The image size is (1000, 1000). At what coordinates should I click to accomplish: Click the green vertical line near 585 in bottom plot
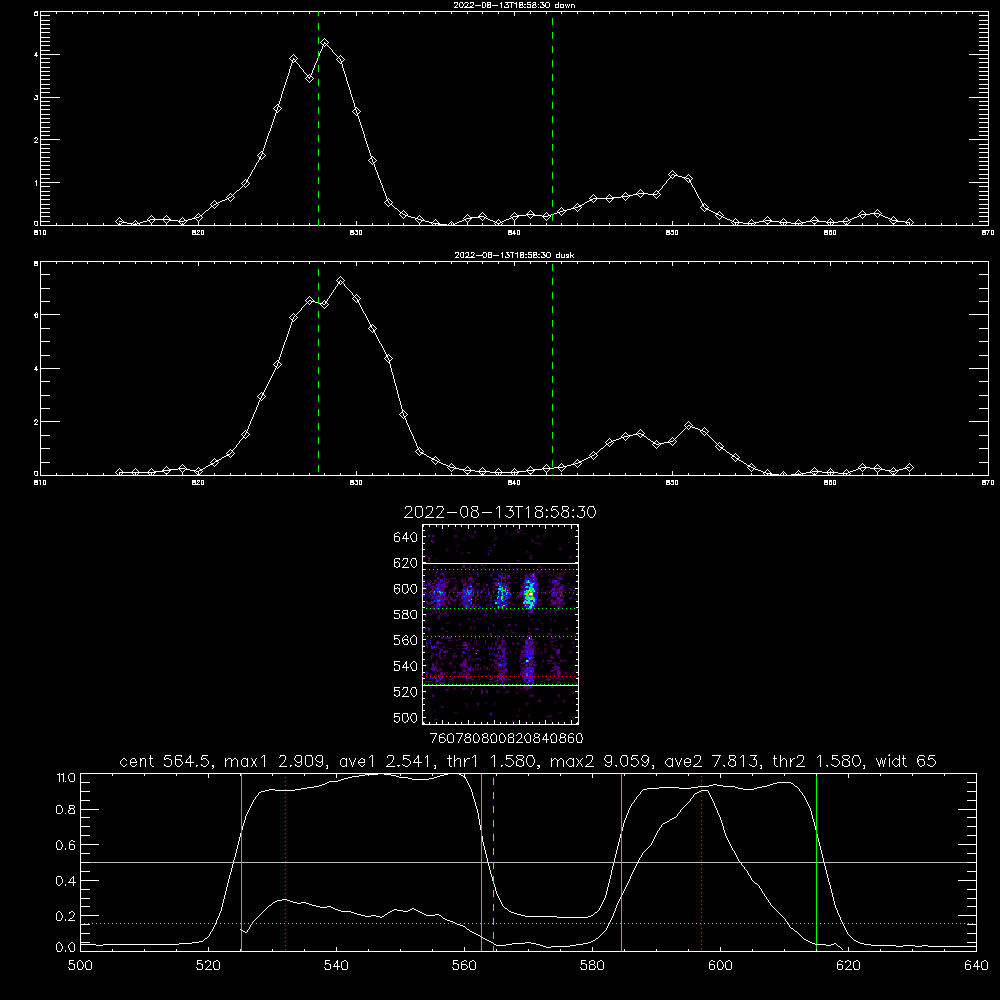point(621,861)
